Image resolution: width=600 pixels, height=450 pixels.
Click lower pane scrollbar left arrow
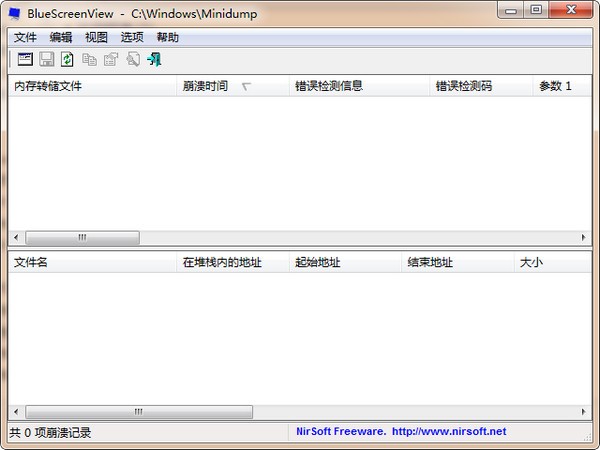16,412
